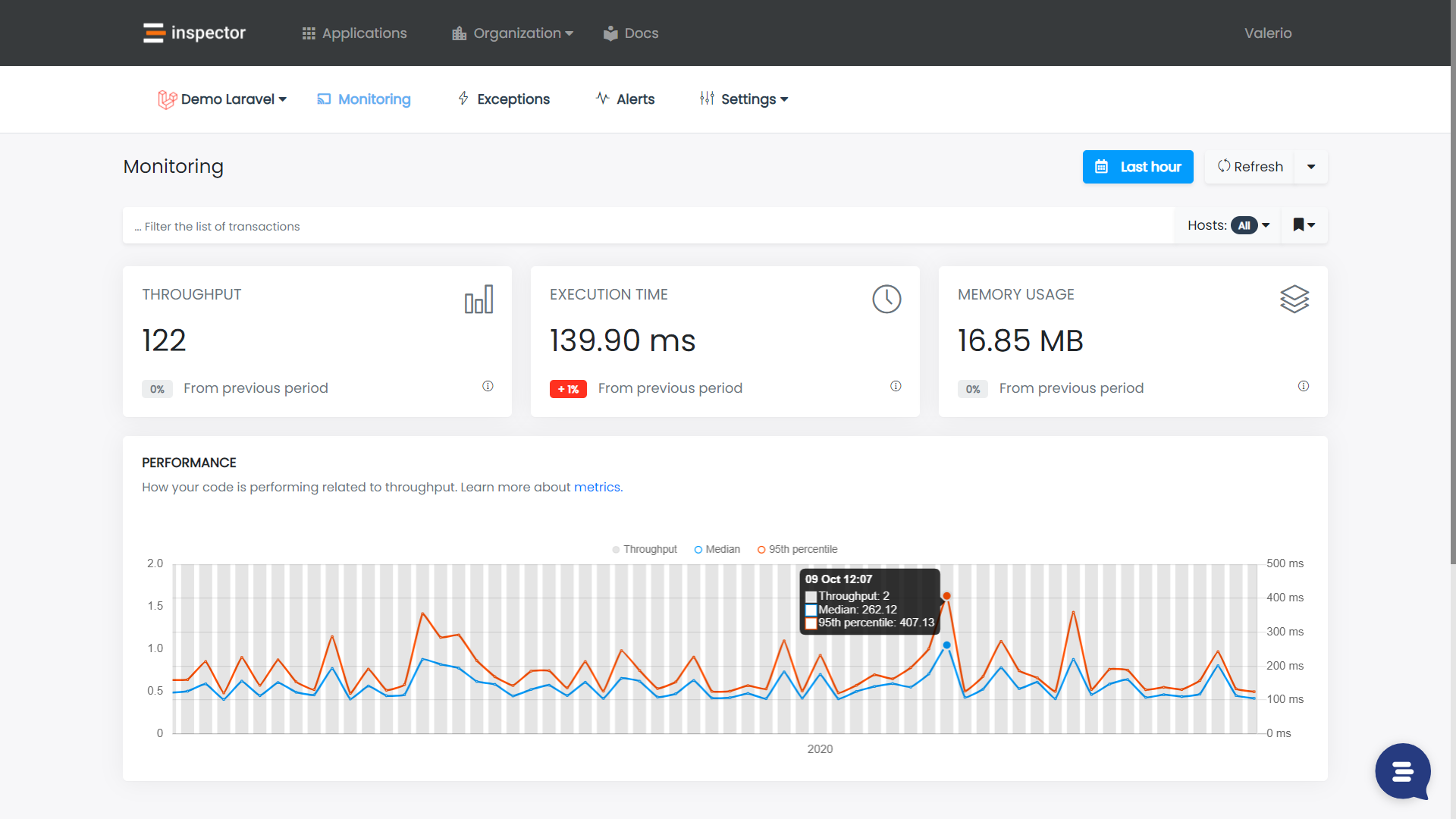Image resolution: width=1456 pixels, height=819 pixels.
Task: Toggle the Throughput series in the chart legend
Action: (644, 549)
